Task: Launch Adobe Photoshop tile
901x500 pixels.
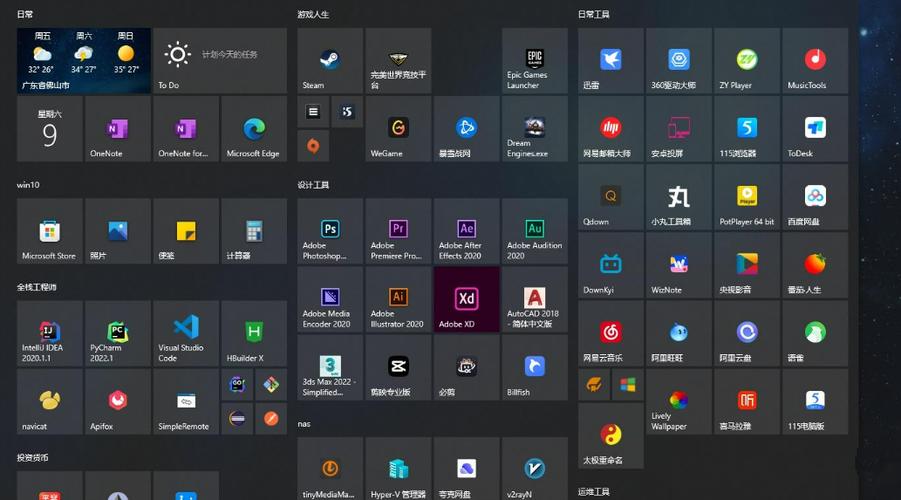Action: [x=330, y=231]
